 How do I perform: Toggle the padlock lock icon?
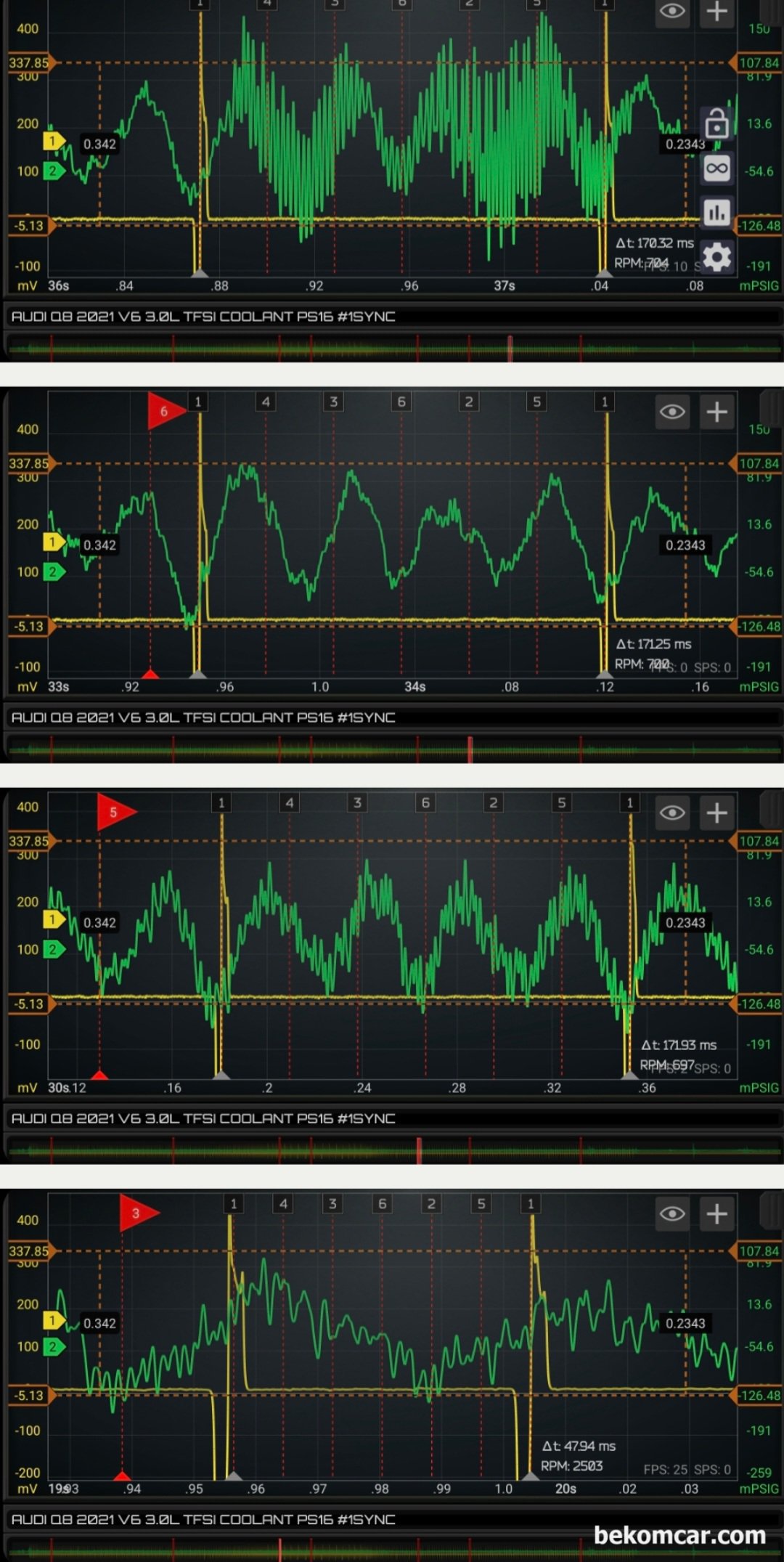(x=716, y=123)
